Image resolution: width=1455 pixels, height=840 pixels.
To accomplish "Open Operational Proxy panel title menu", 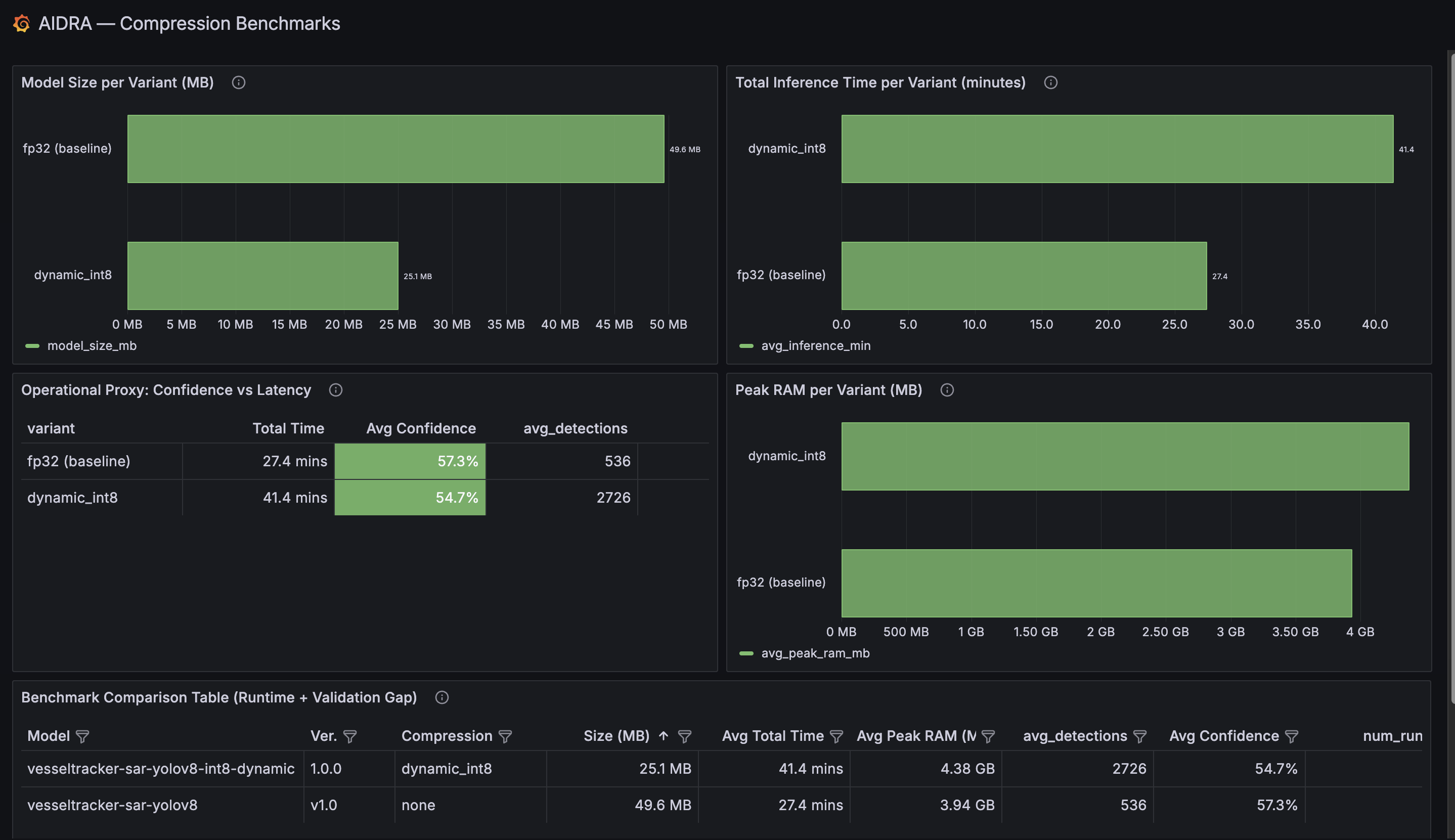I will (166, 390).
